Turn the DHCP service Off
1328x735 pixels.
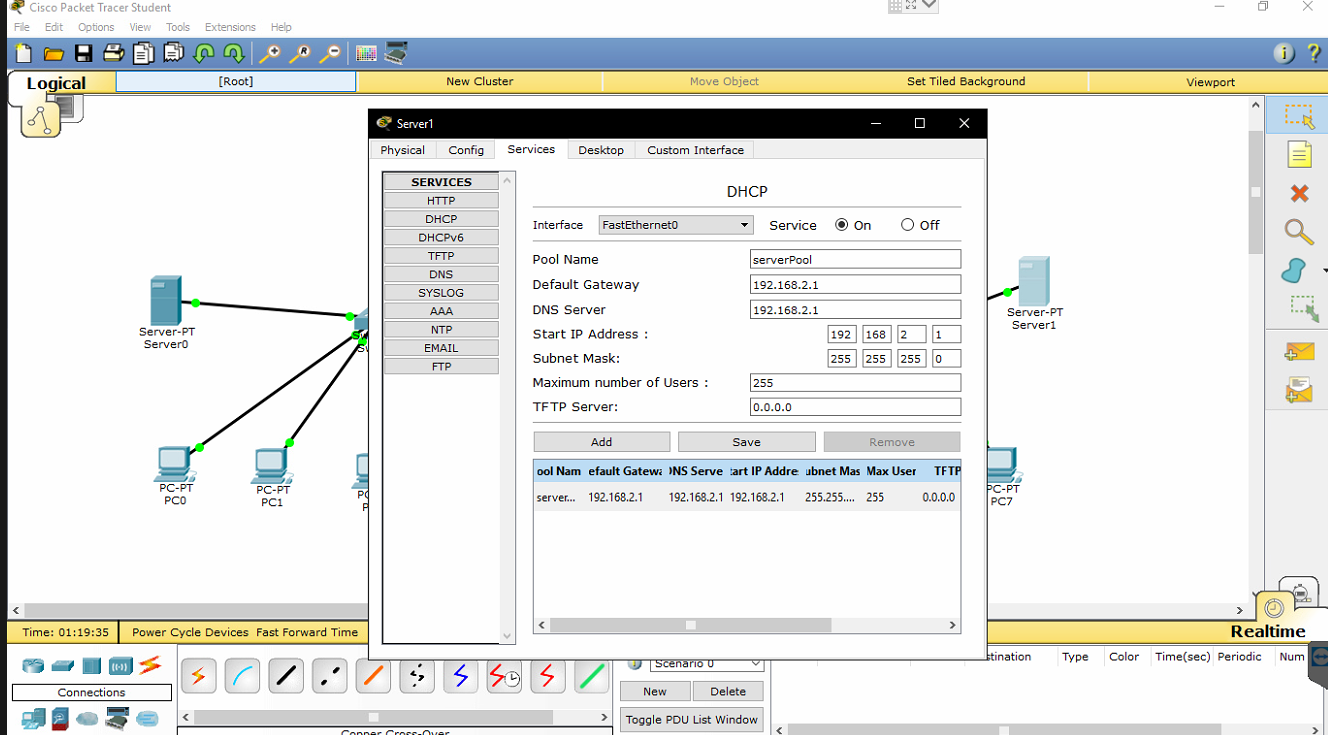[908, 225]
